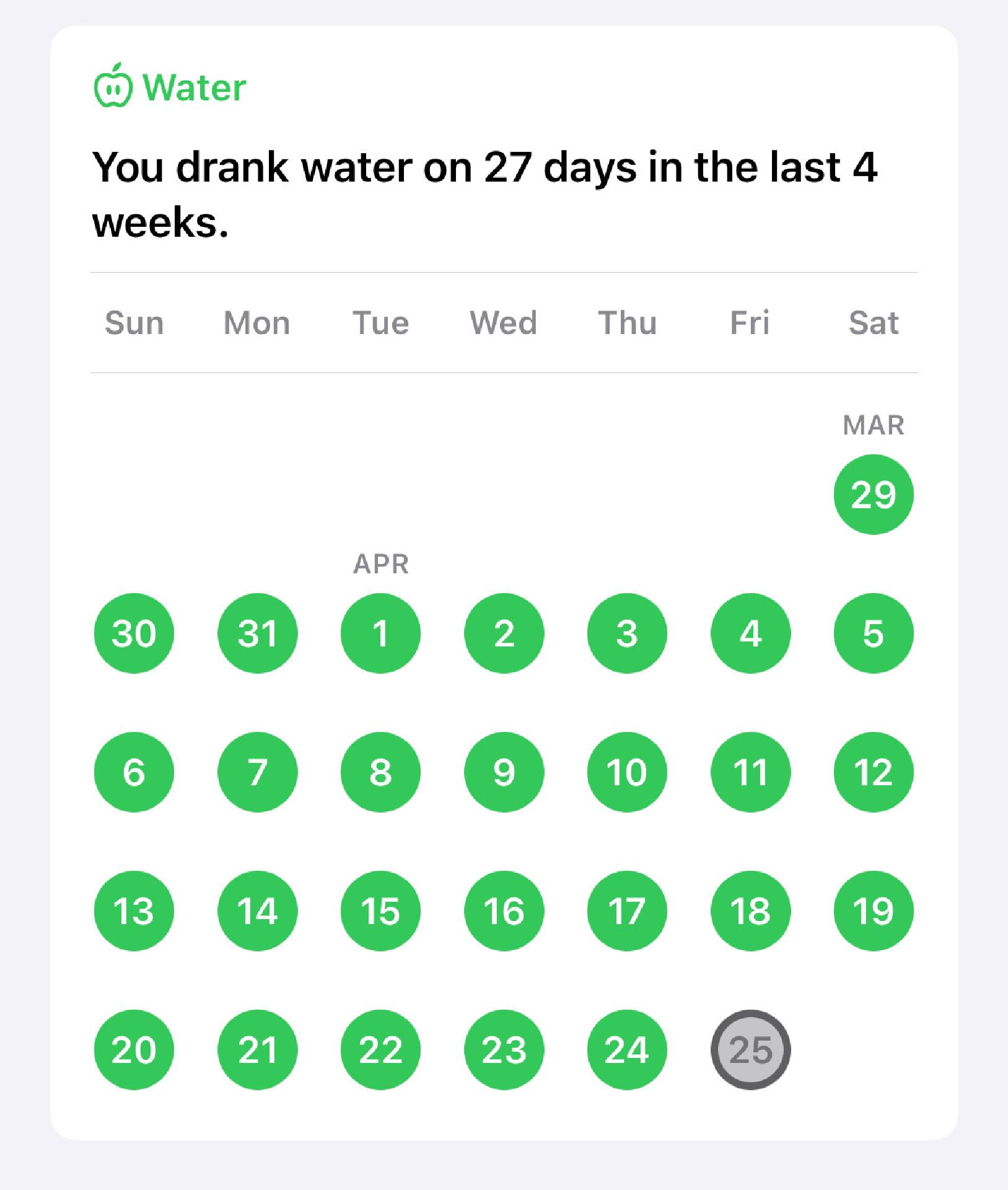This screenshot has height=1190, width=1008.
Task: Tap the day circle numbered 24
Action: tap(627, 1050)
